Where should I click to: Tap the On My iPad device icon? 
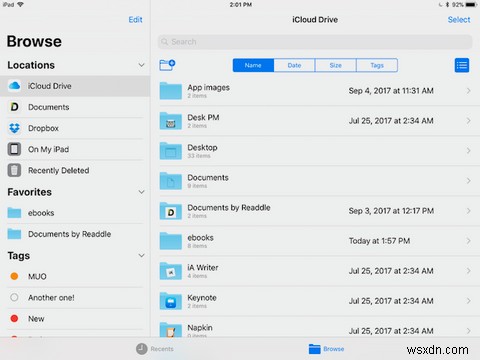(14, 149)
